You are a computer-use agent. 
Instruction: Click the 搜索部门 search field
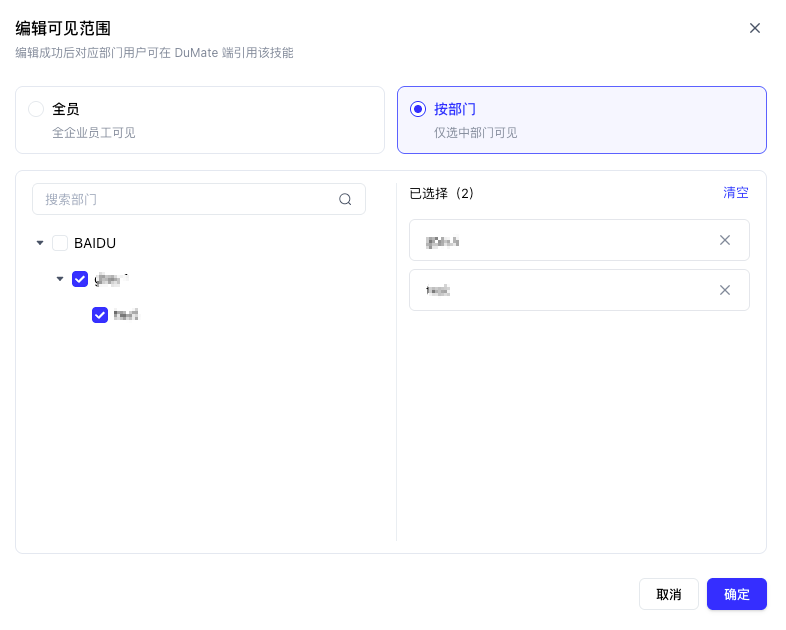pos(199,199)
